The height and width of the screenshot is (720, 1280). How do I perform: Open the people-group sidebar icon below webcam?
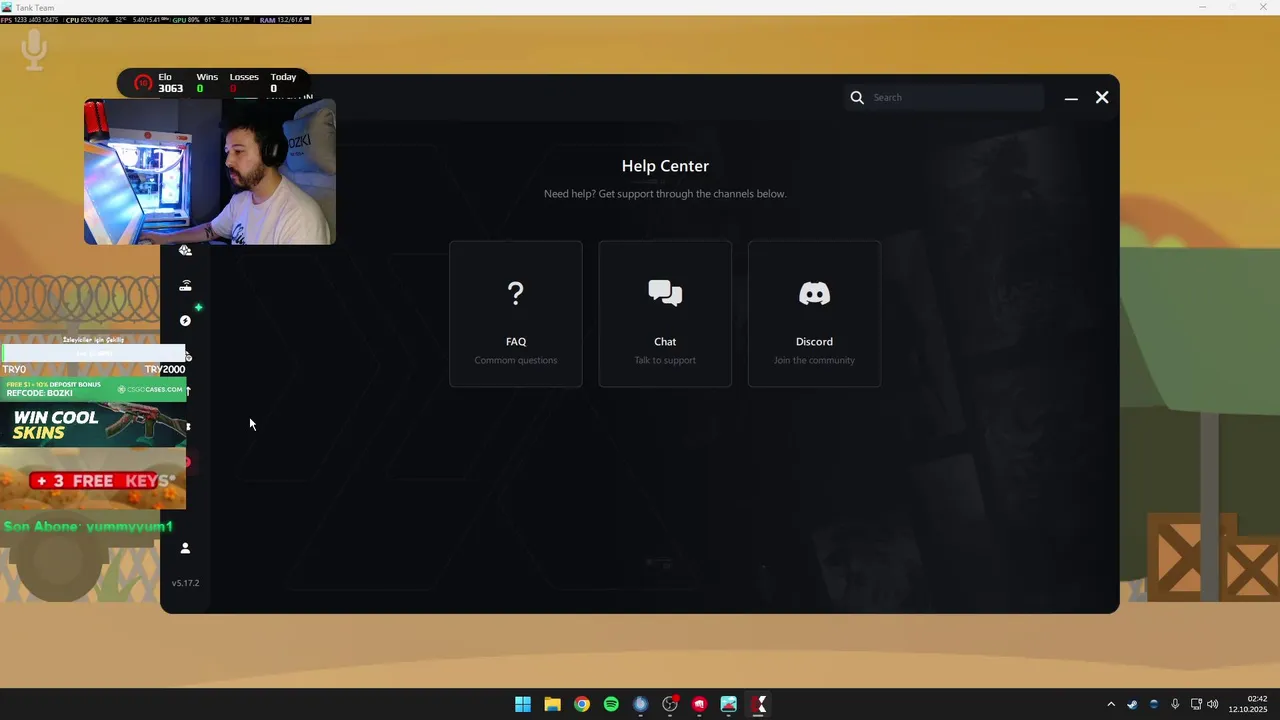185,251
